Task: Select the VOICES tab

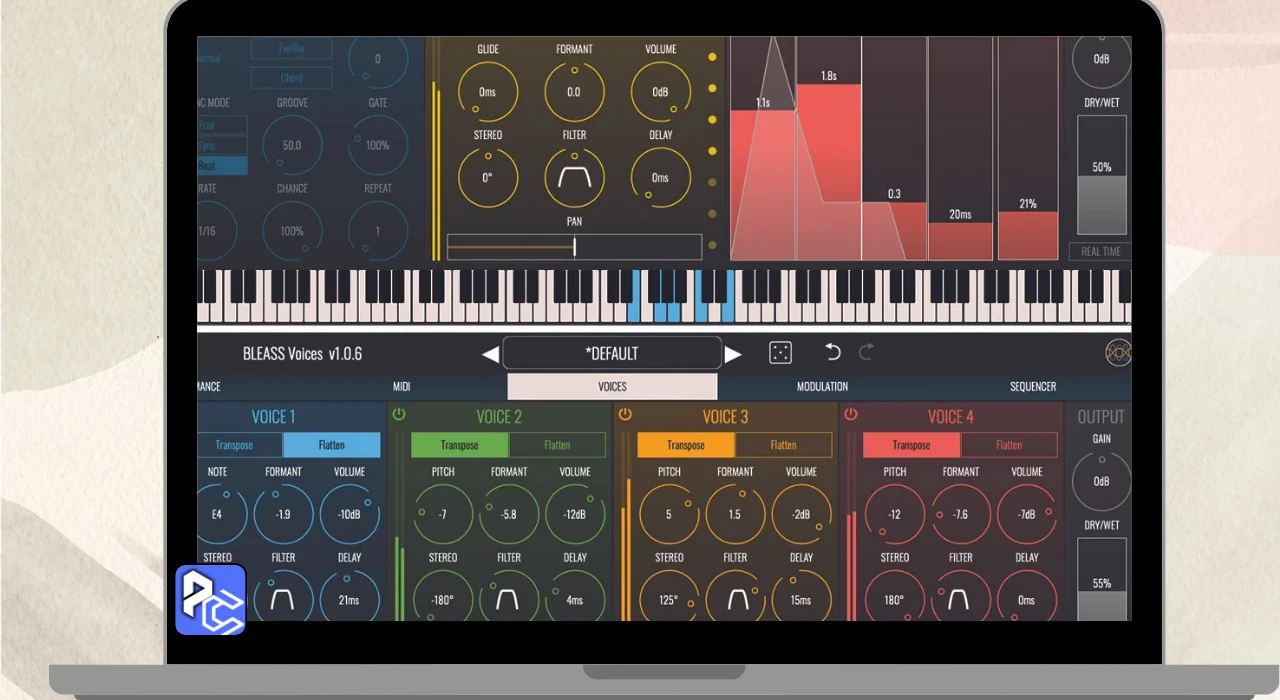Action: point(612,387)
